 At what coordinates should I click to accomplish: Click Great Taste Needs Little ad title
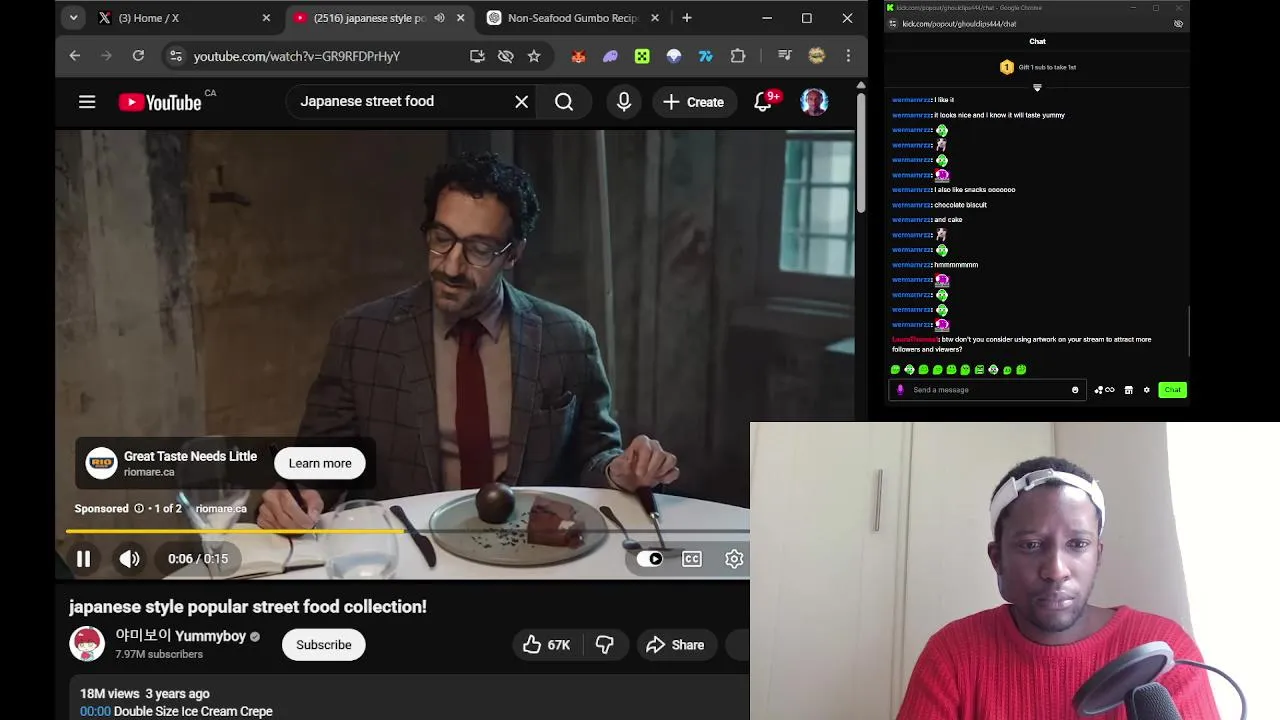[x=190, y=456]
